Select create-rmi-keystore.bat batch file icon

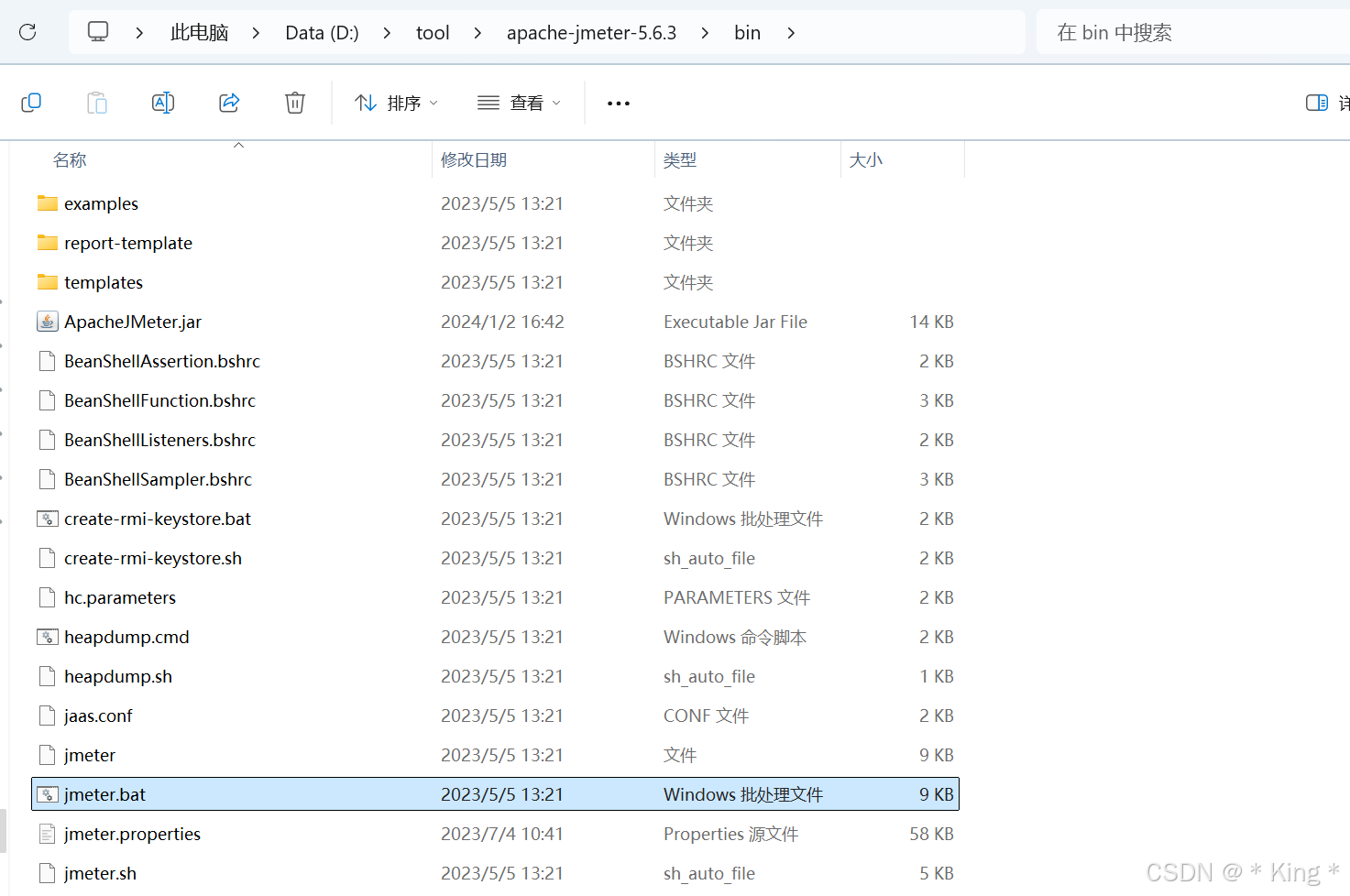[48, 519]
